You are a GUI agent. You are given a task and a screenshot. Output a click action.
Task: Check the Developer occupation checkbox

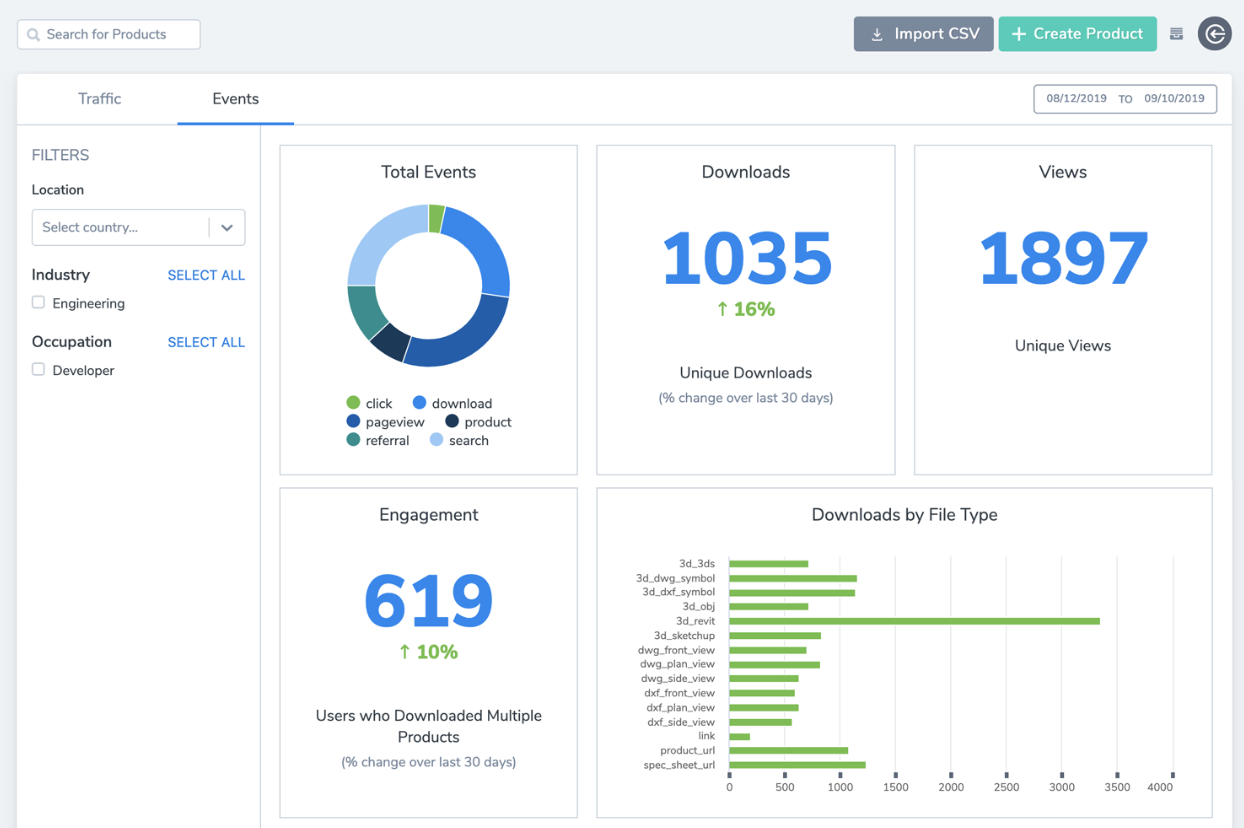[39, 370]
